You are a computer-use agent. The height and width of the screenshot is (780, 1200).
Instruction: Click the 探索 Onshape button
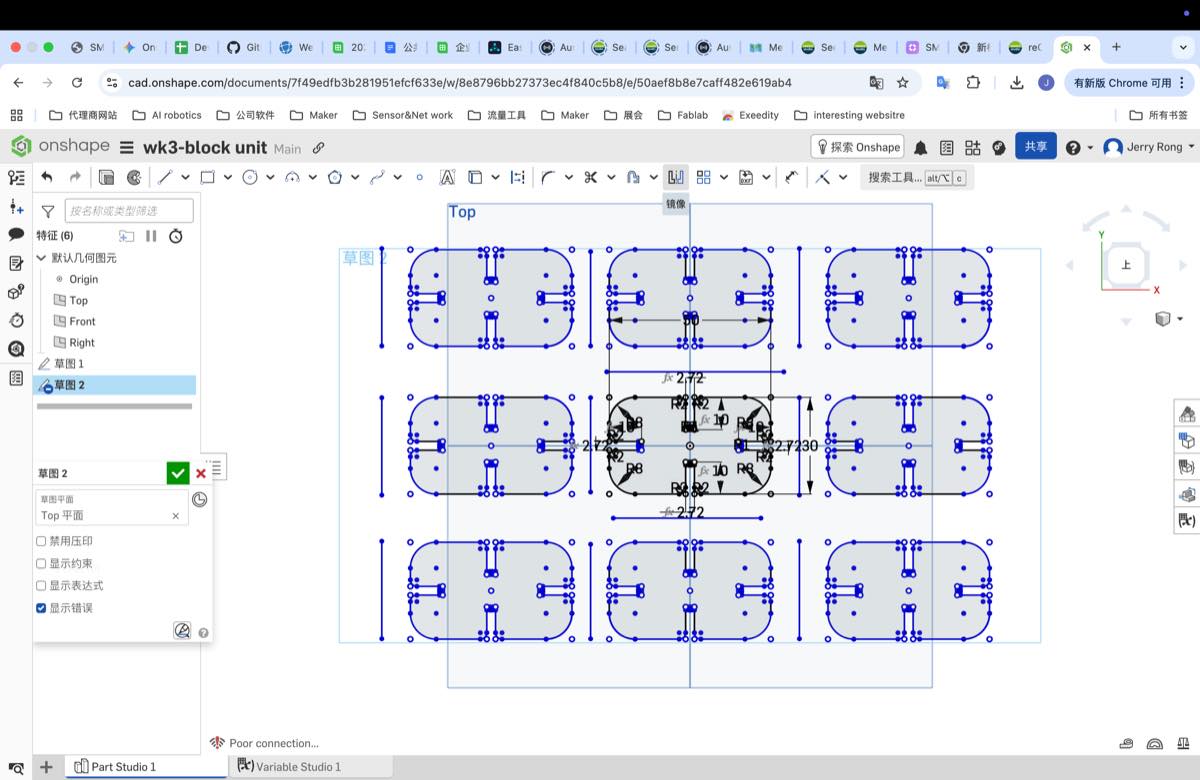857,147
